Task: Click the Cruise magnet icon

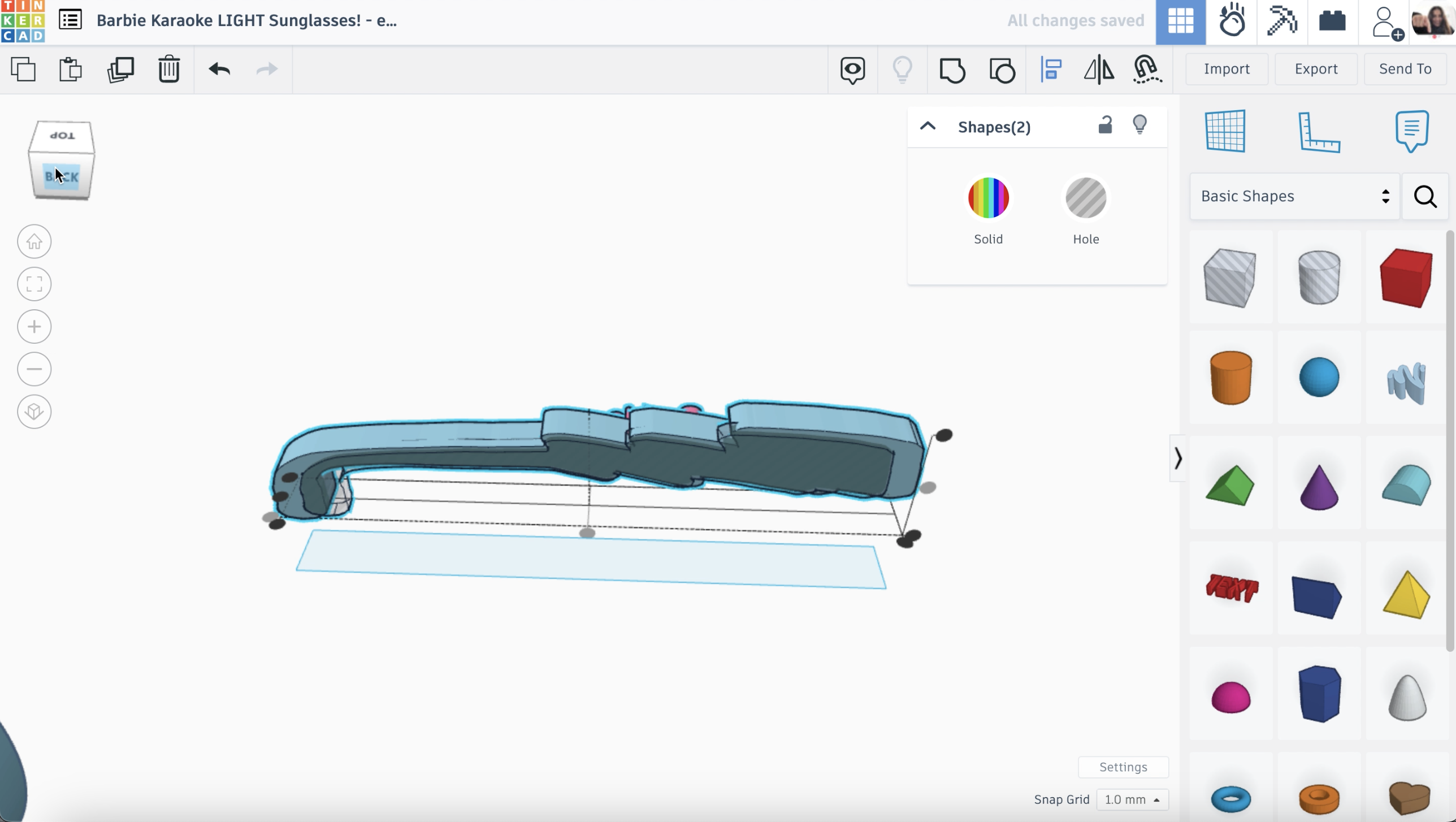Action: tap(1147, 70)
